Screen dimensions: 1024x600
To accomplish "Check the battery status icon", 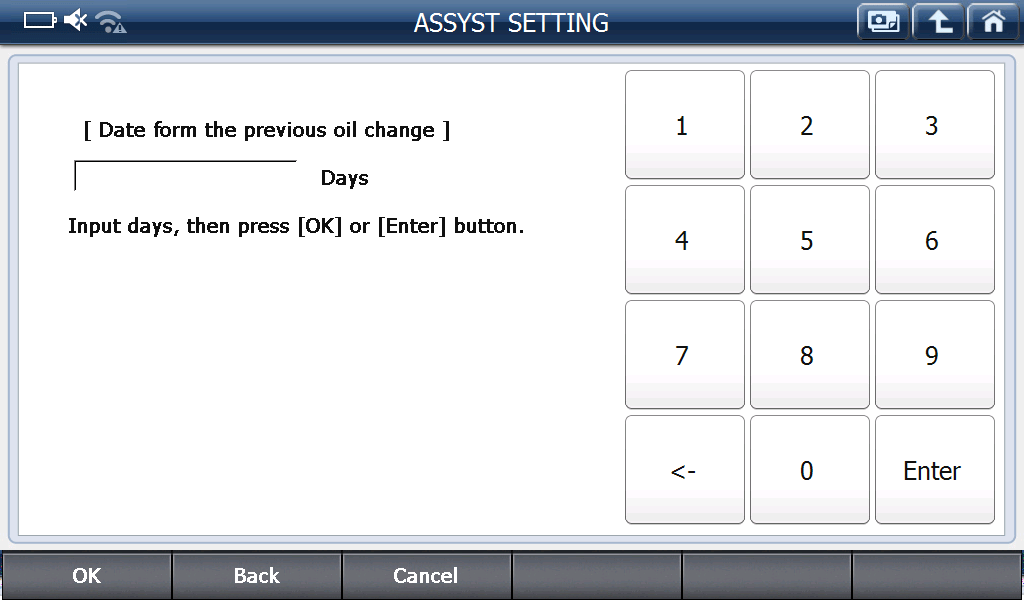I will pos(40,20).
